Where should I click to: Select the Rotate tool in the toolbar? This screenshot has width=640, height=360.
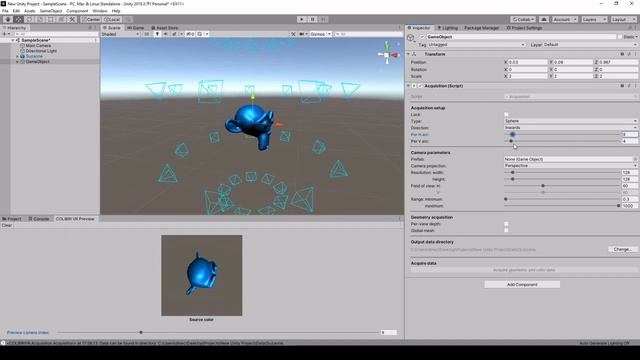tap(29, 19)
